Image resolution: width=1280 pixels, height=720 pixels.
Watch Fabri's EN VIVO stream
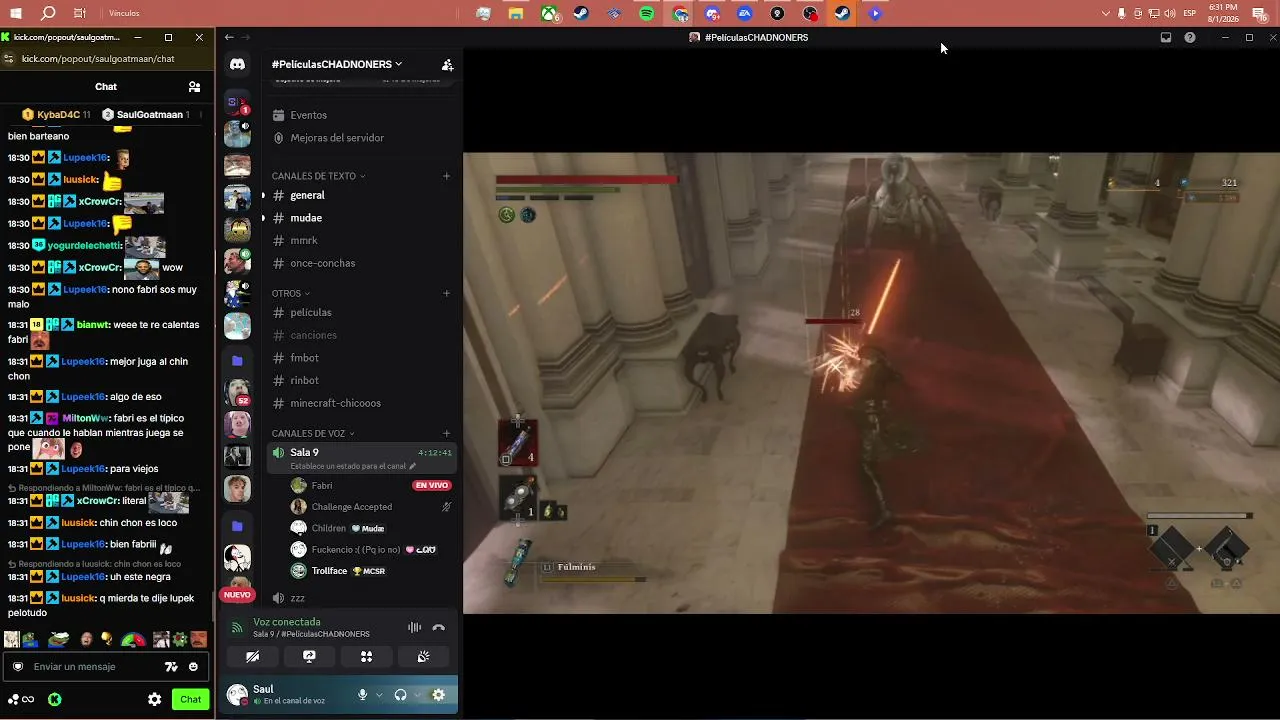432,485
